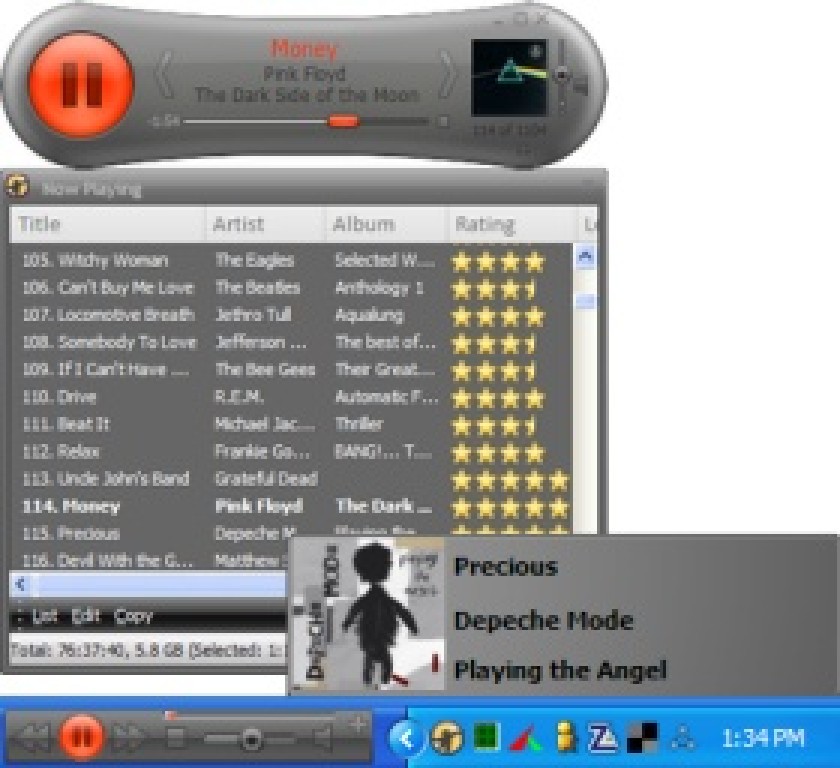
Task: Set star rating for Locomotive Breath row
Action: pos(498,316)
